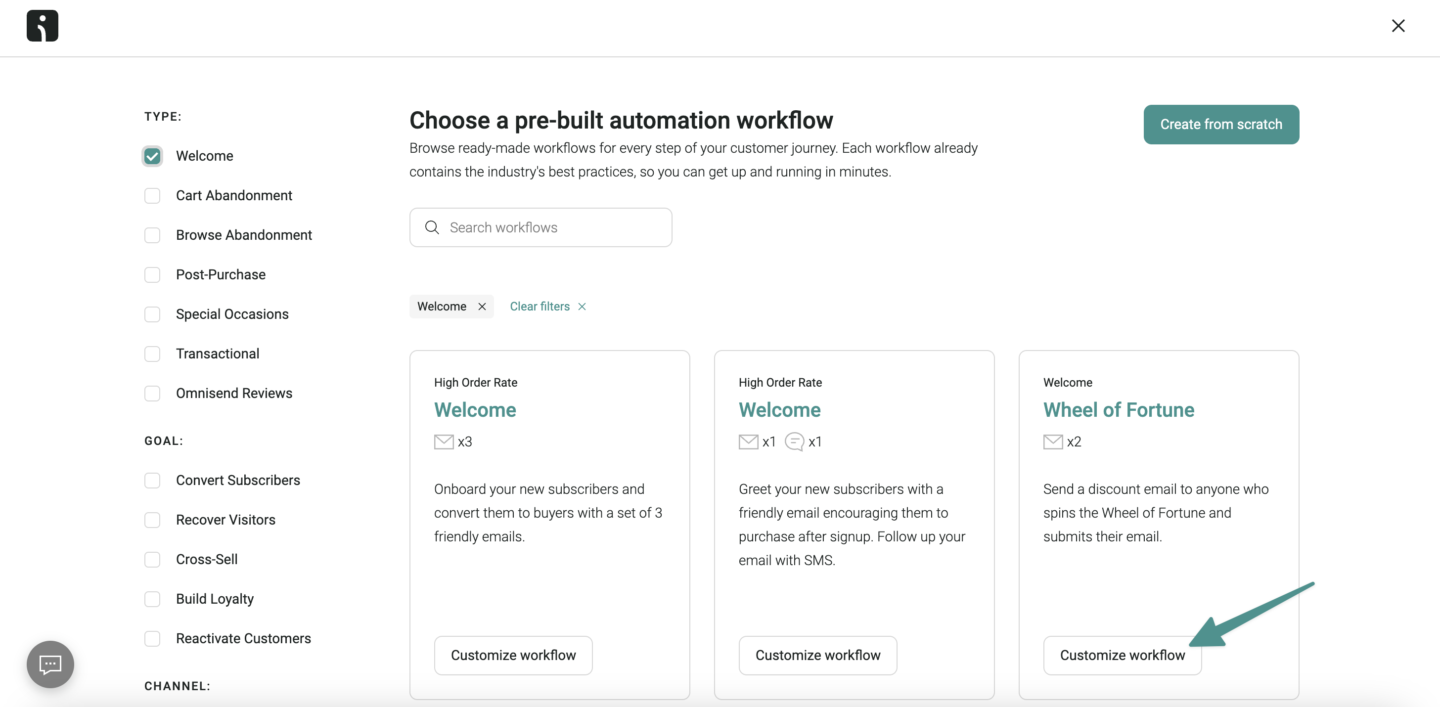The image size is (1440, 707).
Task: Click the search magnifier icon
Action: click(x=432, y=228)
